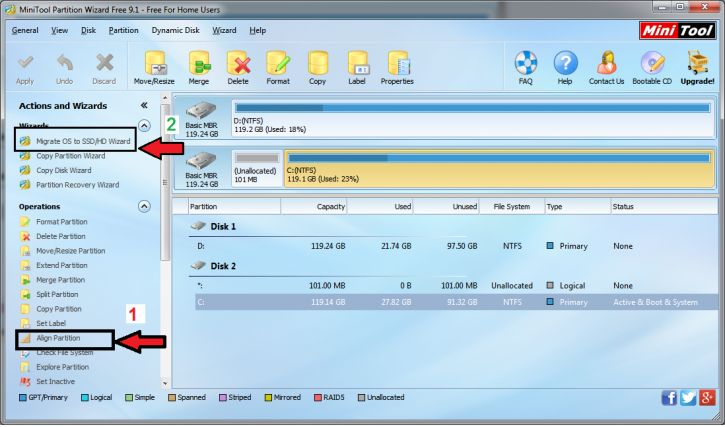Choose Move/Resize Partition operation
725x427 pixels.
coord(63,251)
